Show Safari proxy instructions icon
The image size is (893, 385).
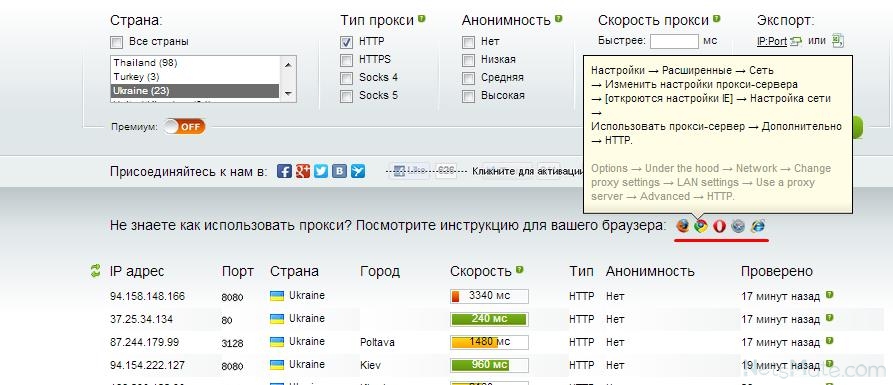[x=738, y=226]
